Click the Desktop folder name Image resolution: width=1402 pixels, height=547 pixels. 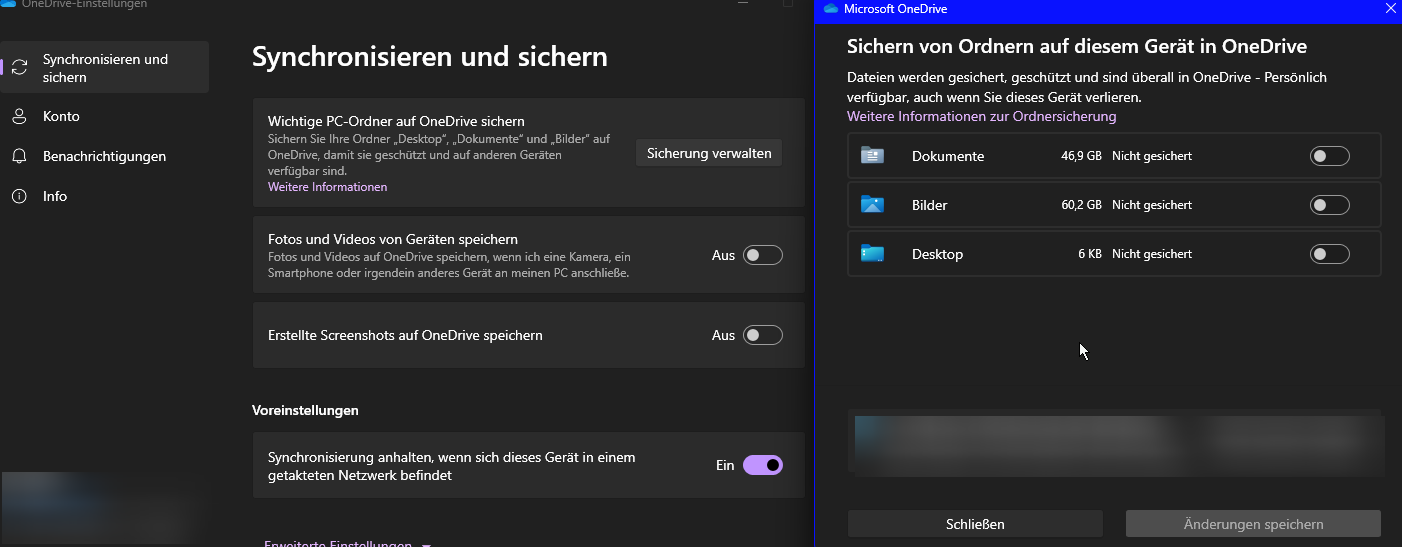coord(938,254)
